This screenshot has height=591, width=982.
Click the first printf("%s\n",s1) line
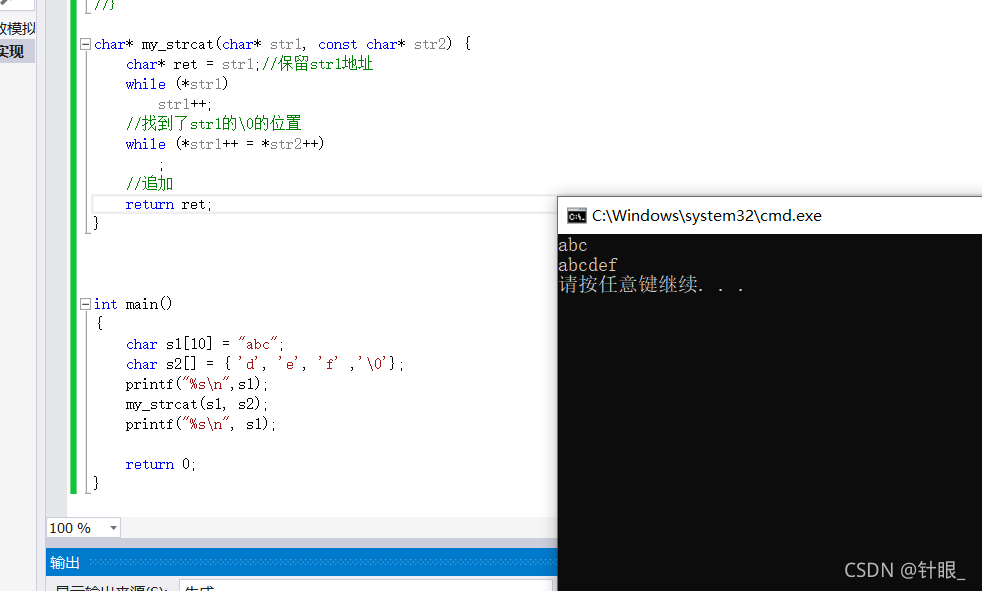197,384
